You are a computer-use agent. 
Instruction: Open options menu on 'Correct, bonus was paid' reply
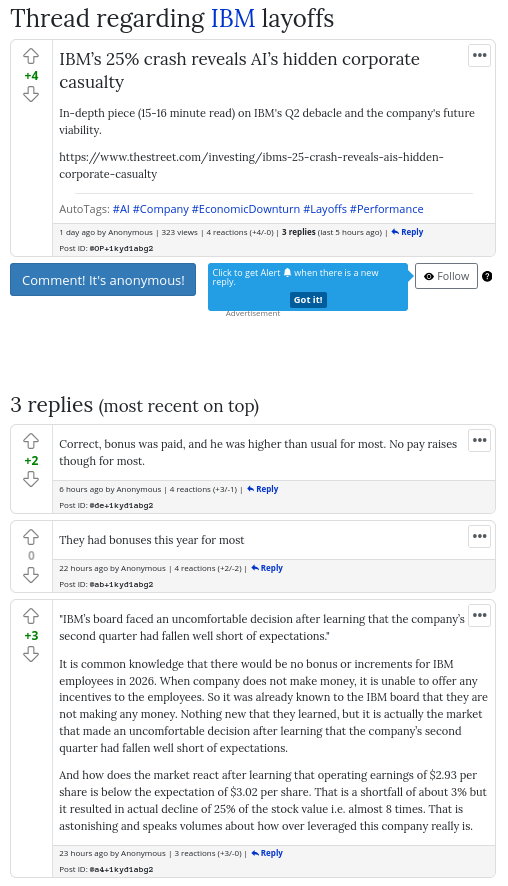[479, 440]
